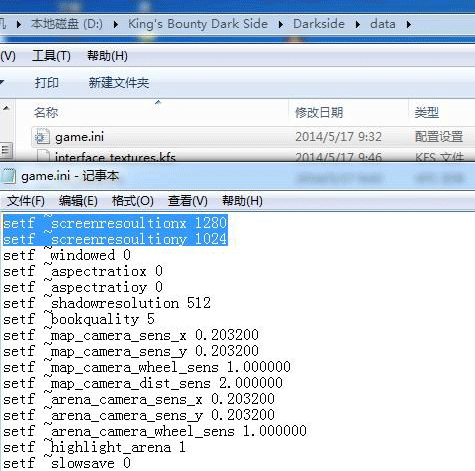Open Explorer 帮助(H) menu
Screen dimensions: 475x471
coord(107,56)
